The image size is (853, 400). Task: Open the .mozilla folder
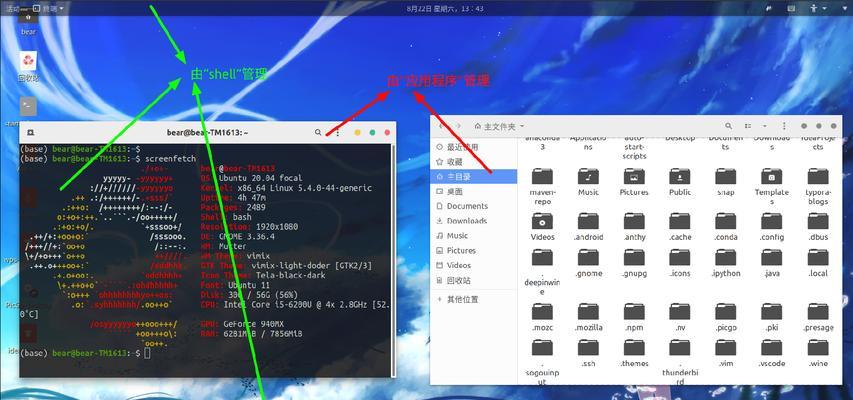[588, 317]
